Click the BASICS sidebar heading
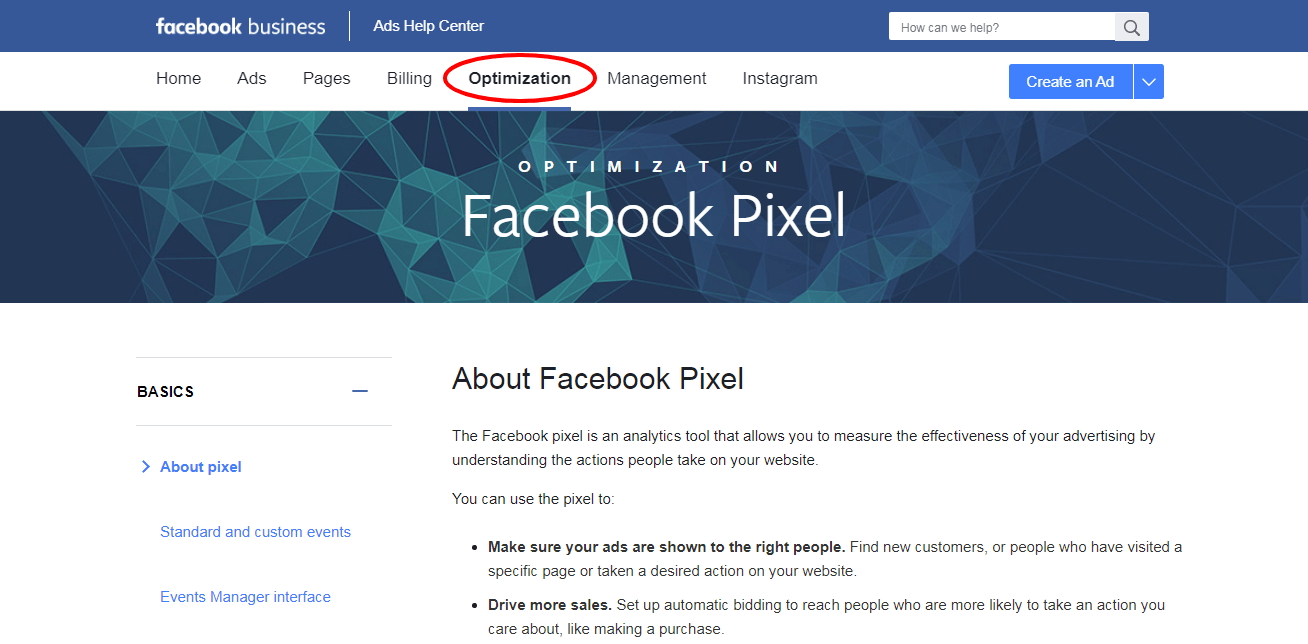The image size is (1308, 644). point(166,392)
